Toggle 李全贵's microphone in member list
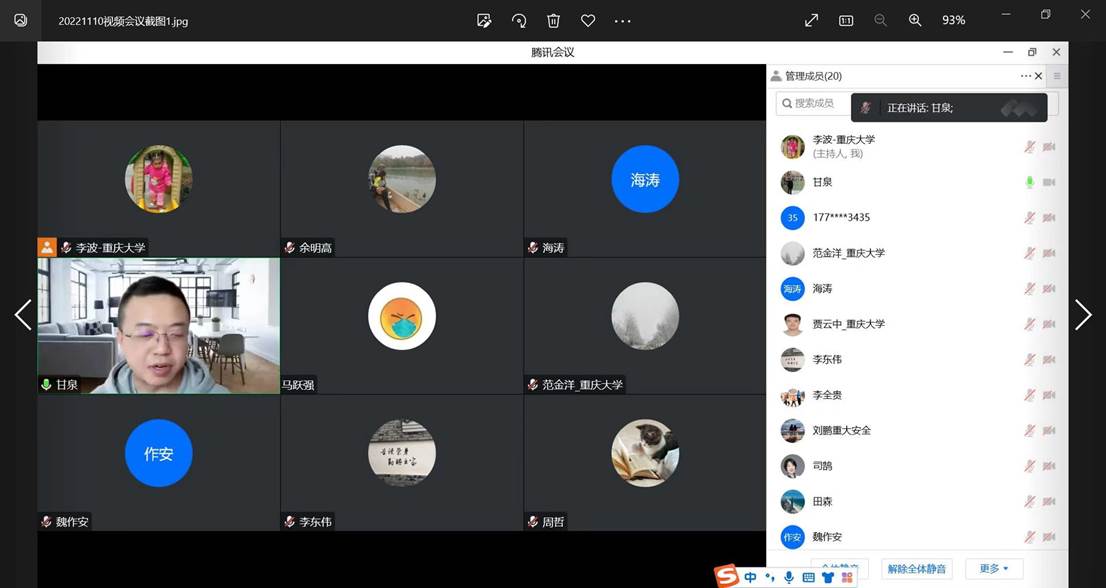Viewport: 1106px width, 588px height. 1030,395
